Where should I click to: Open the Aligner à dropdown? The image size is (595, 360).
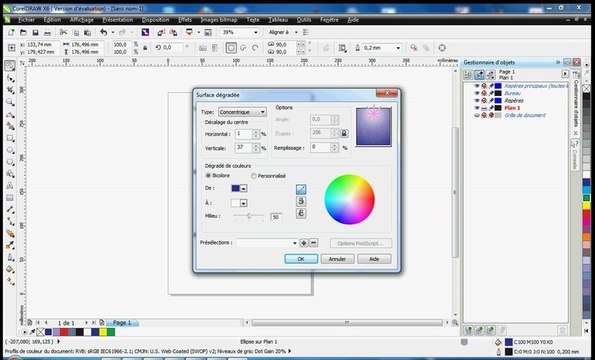pos(296,33)
